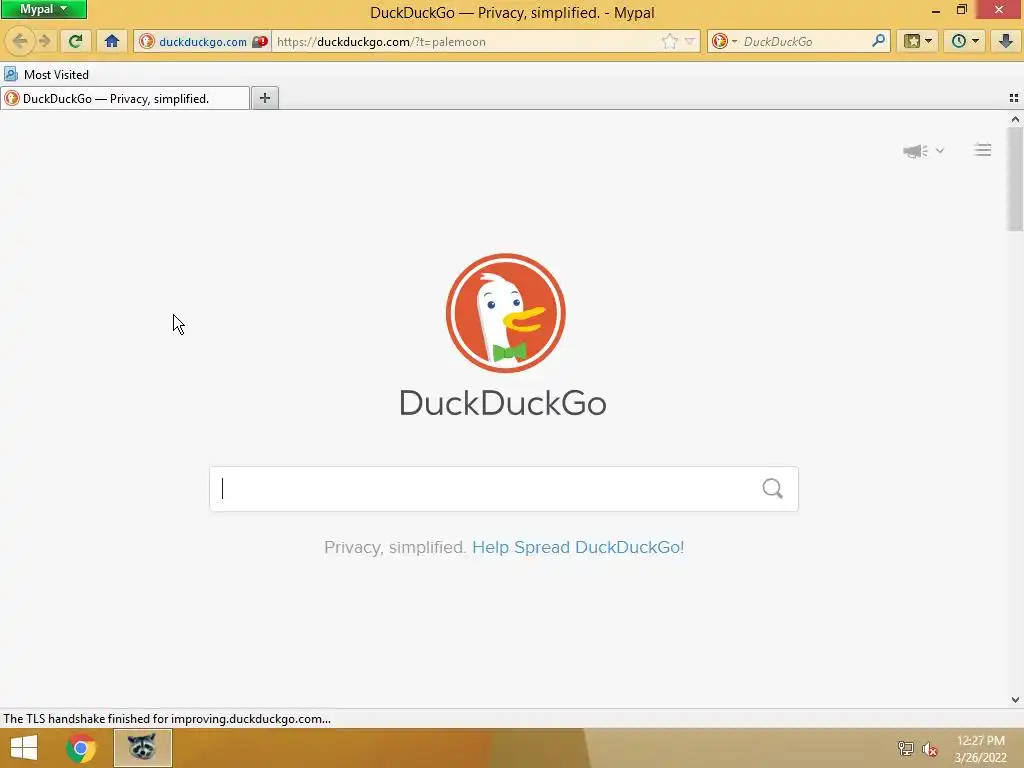Image resolution: width=1024 pixels, height=768 pixels.
Task: Click the search magnifier button in page
Action: tap(773, 488)
